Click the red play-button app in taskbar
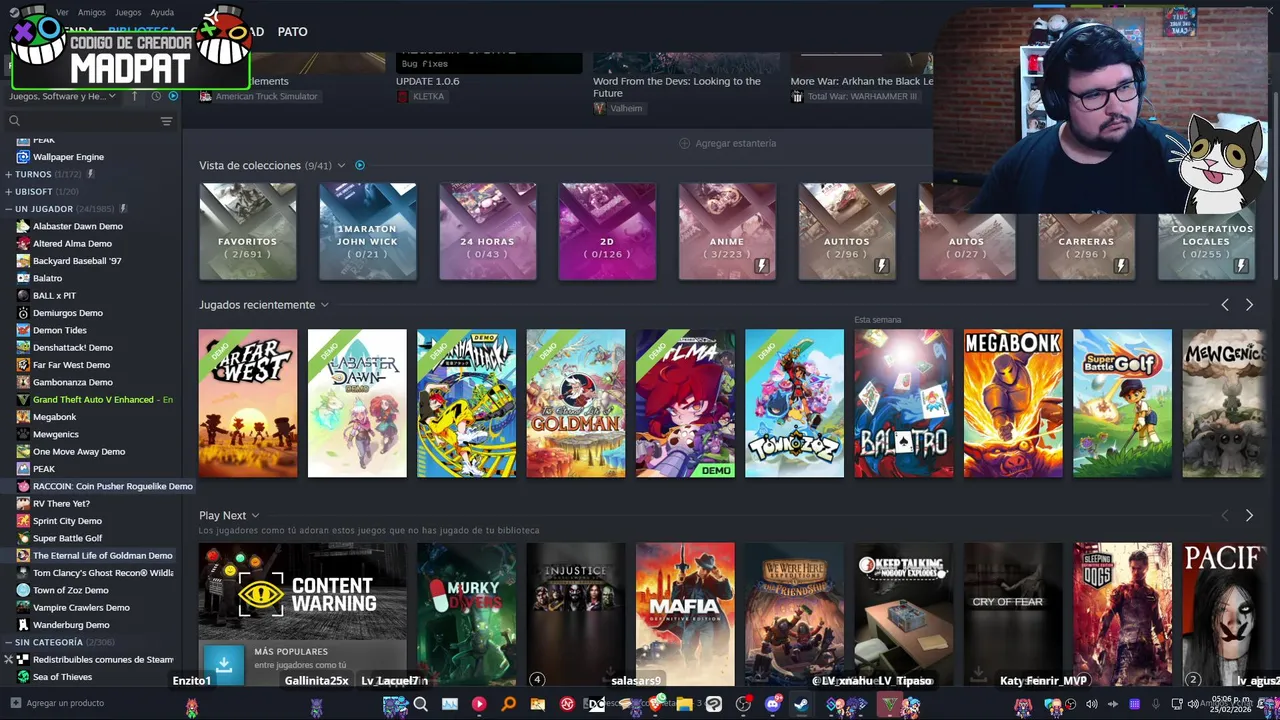Viewport: 1280px width, 720px height. pyautogui.click(x=479, y=704)
